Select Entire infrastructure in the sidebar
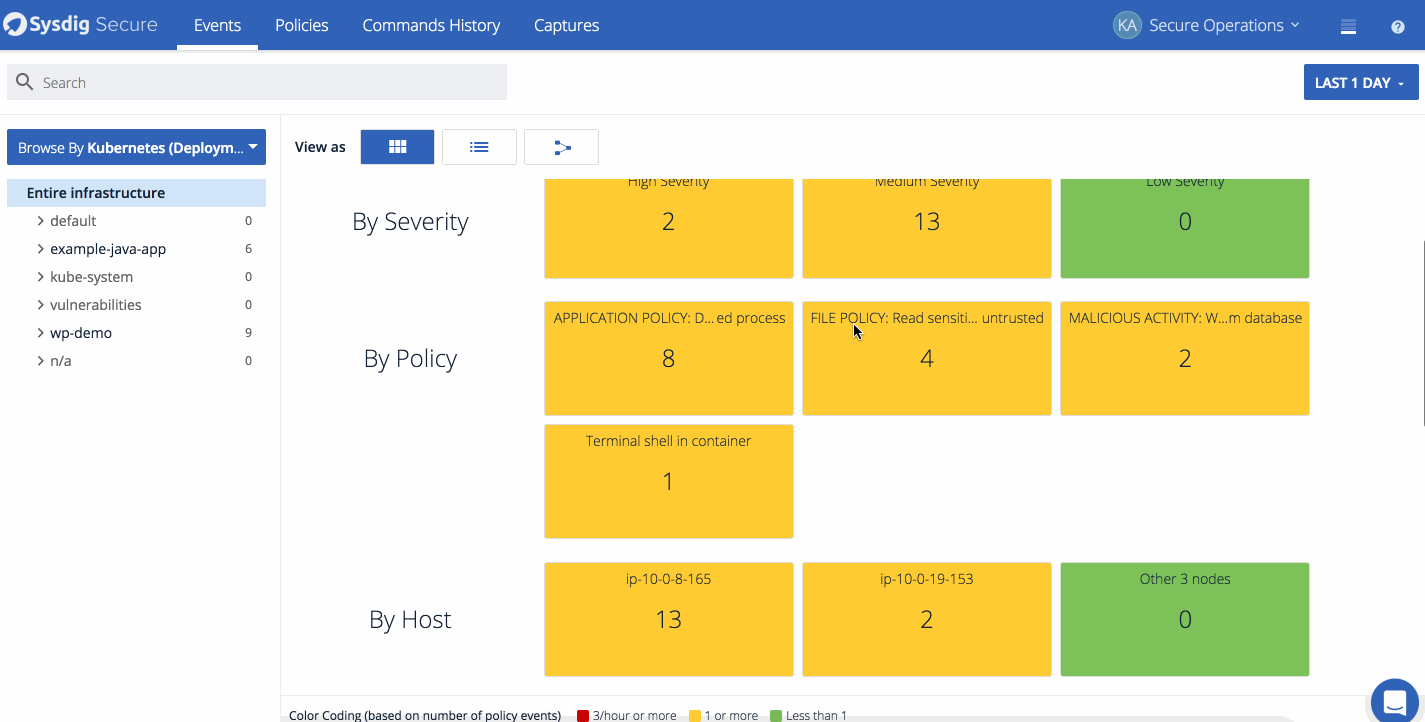1425x722 pixels. point(95,192)
